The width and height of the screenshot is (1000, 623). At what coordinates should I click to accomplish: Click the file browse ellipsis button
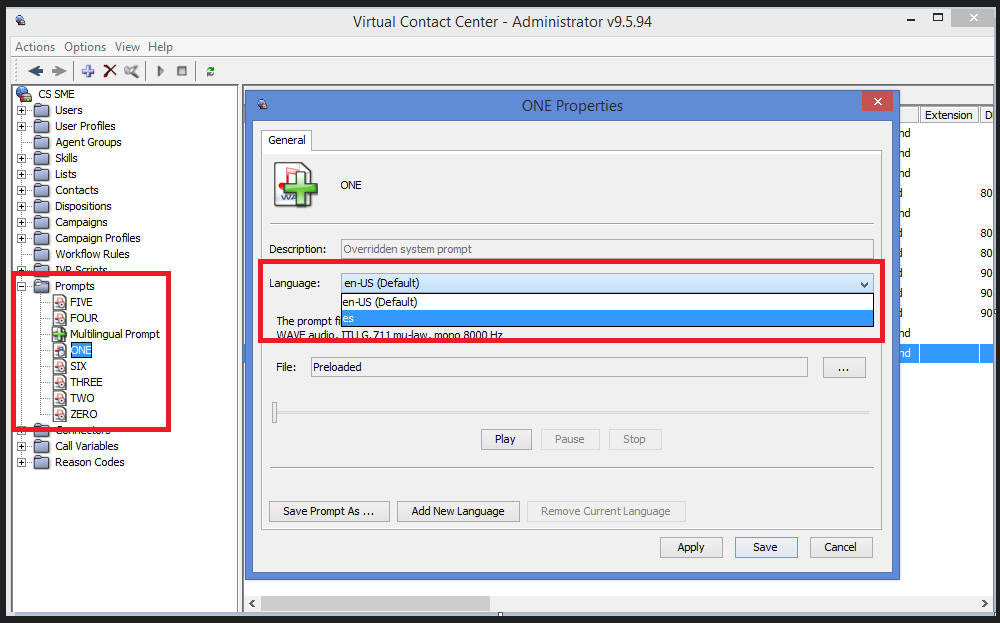coord(844,367)
